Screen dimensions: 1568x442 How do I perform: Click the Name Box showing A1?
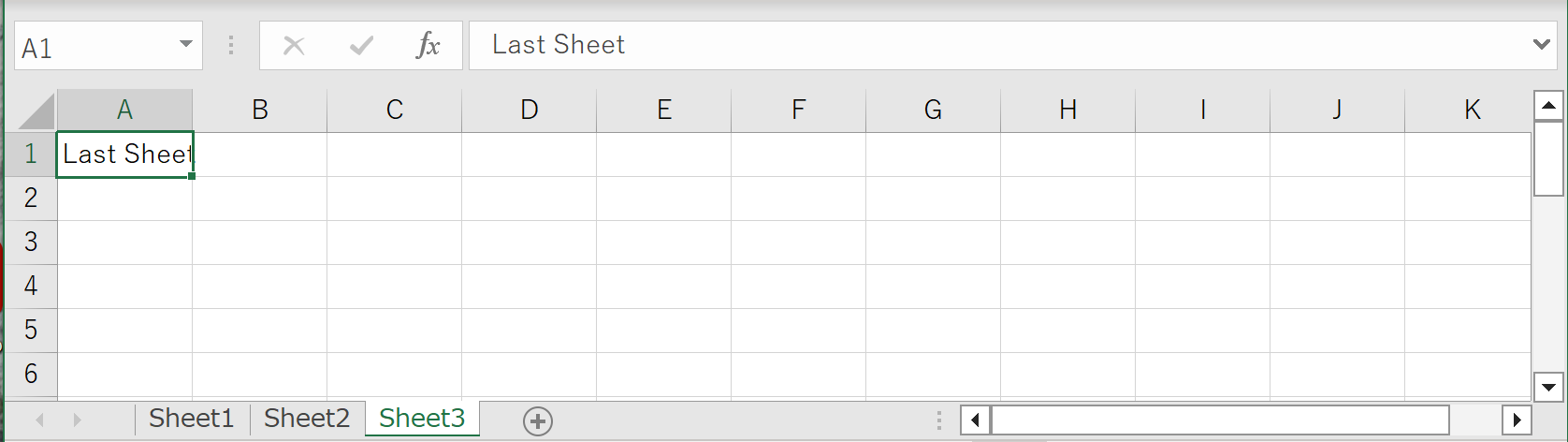click(x=94, y=47)
